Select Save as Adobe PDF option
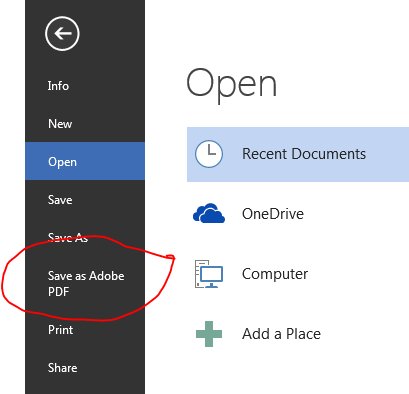This screenshot has width=409, height=394. (85, 284)
